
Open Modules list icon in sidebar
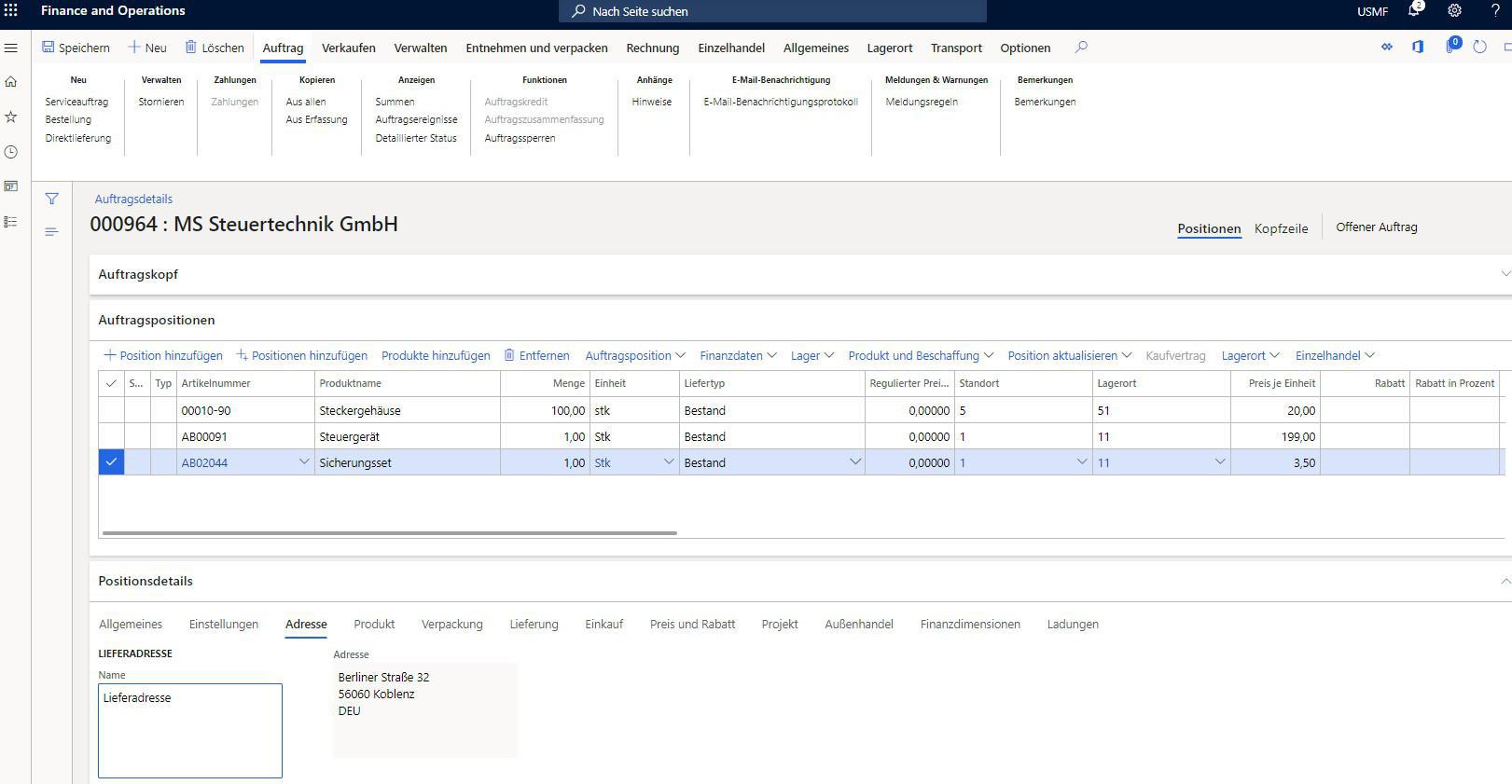pyautogui.click(x=11, y=222)
